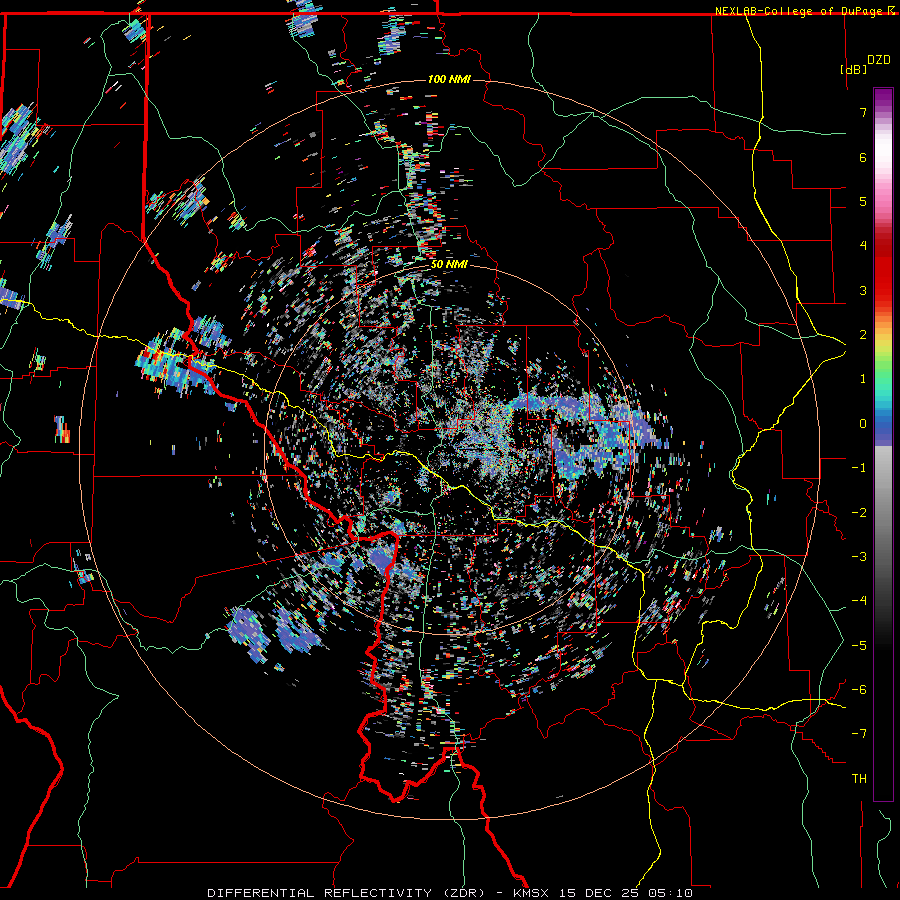Click the '-7' scale label
900x900 pixels.
point(859,734)
